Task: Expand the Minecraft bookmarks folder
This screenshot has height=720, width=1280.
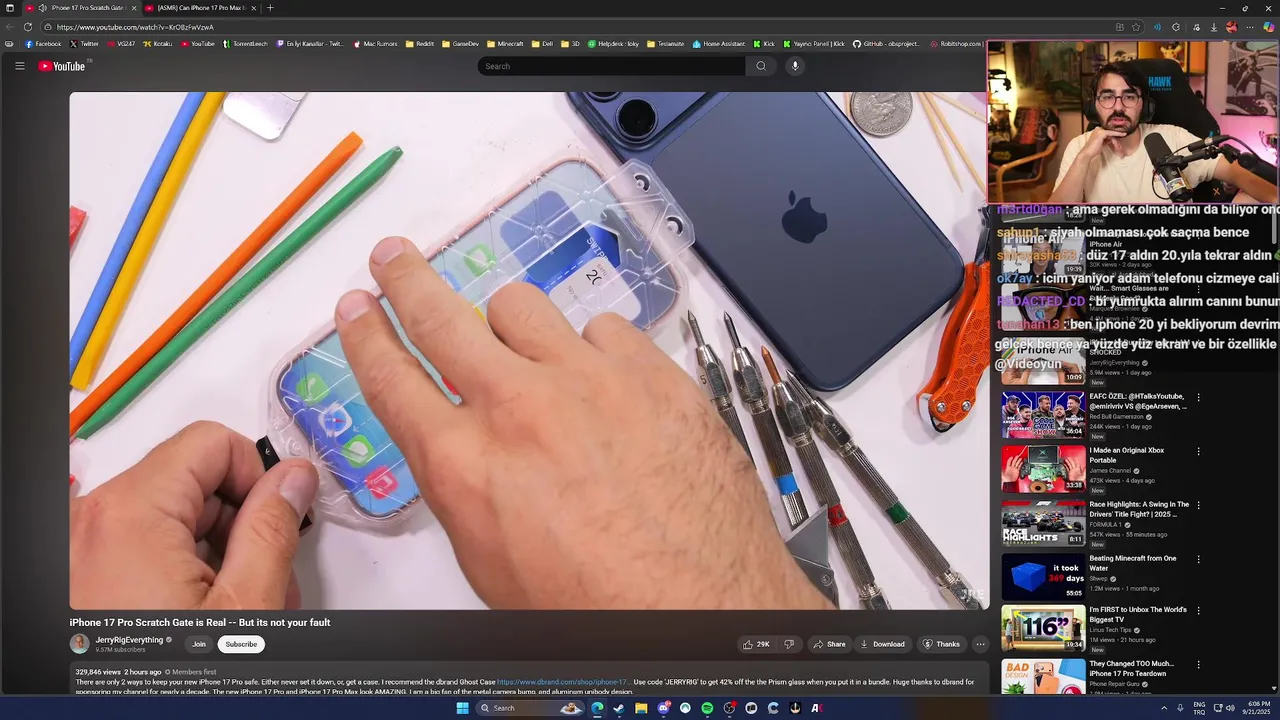Action: pos(505,44)
